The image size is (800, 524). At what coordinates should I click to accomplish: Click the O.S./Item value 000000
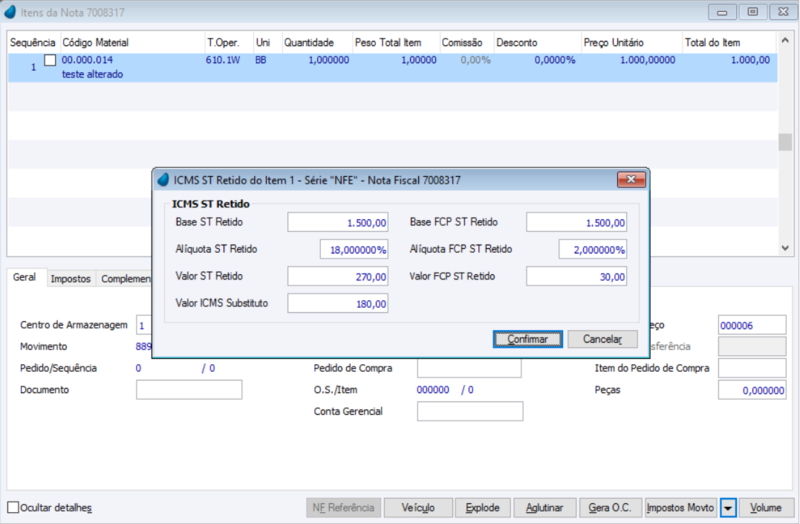(433, 390)
